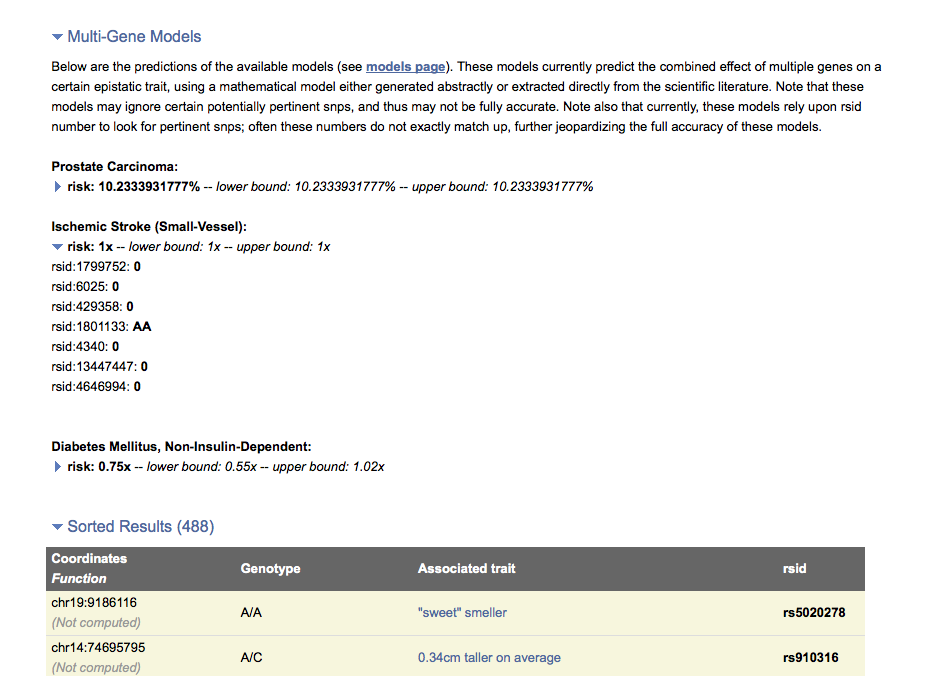The height and width of the screenshot is (676, 925).
Task: Select the chr14:74695795 coordinates cell
Action: click(98, 648)
